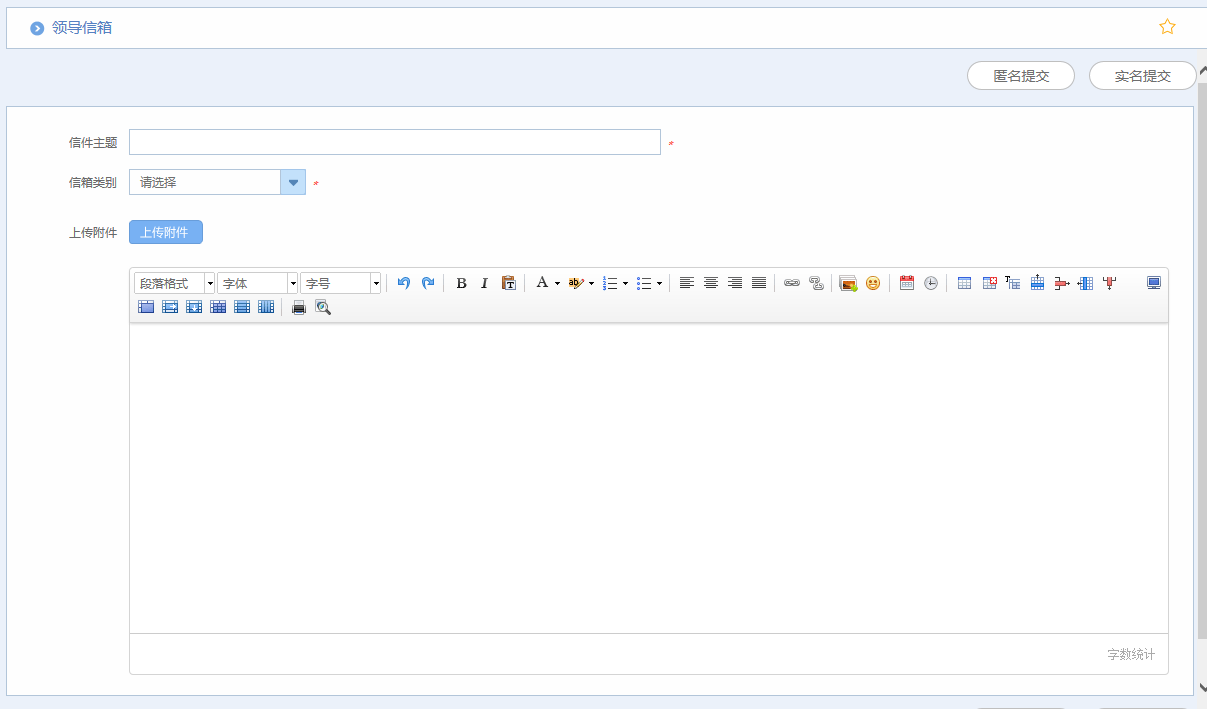
Task: Open the font color picker
Action: 542,283
